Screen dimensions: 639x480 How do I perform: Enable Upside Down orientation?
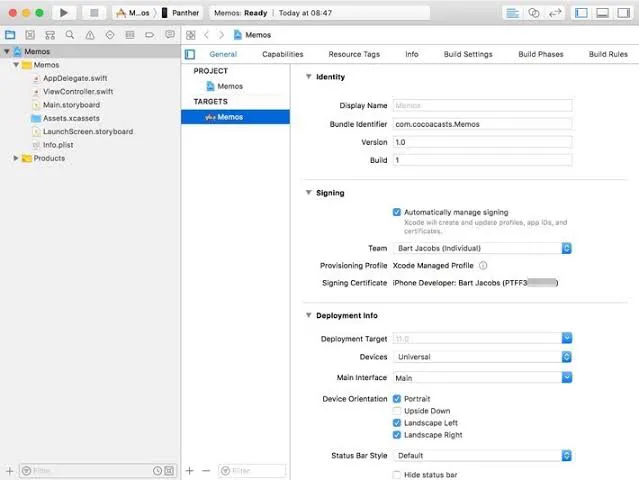pos(397,411)
